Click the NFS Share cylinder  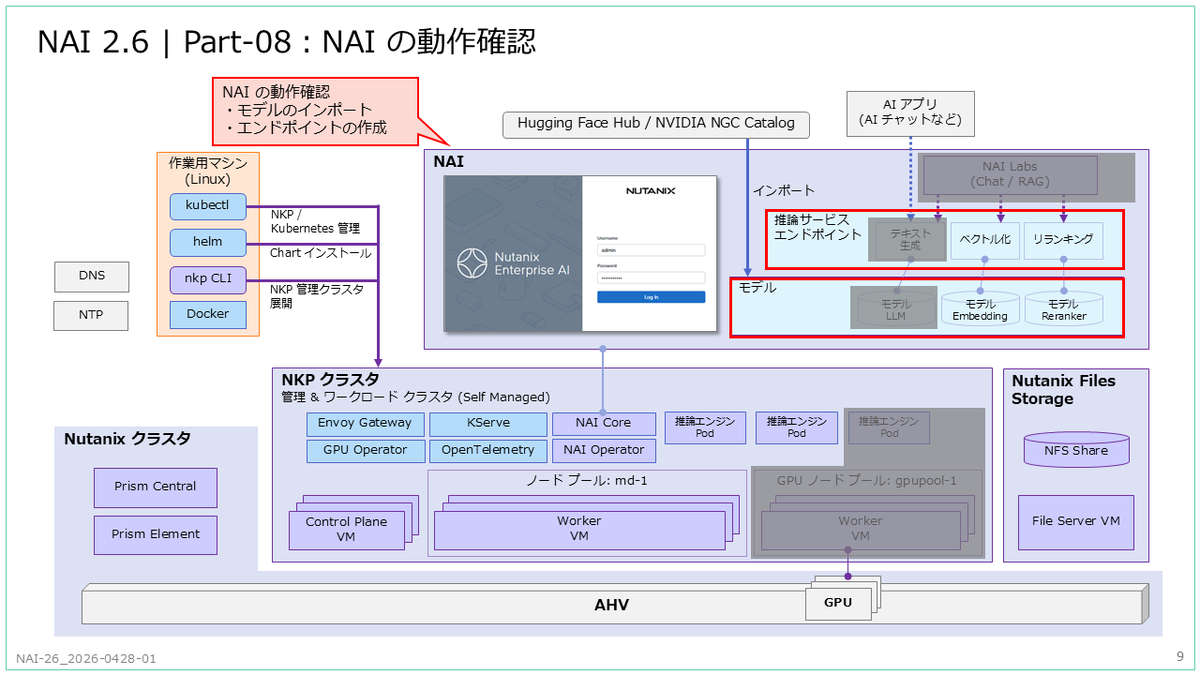1076,450
